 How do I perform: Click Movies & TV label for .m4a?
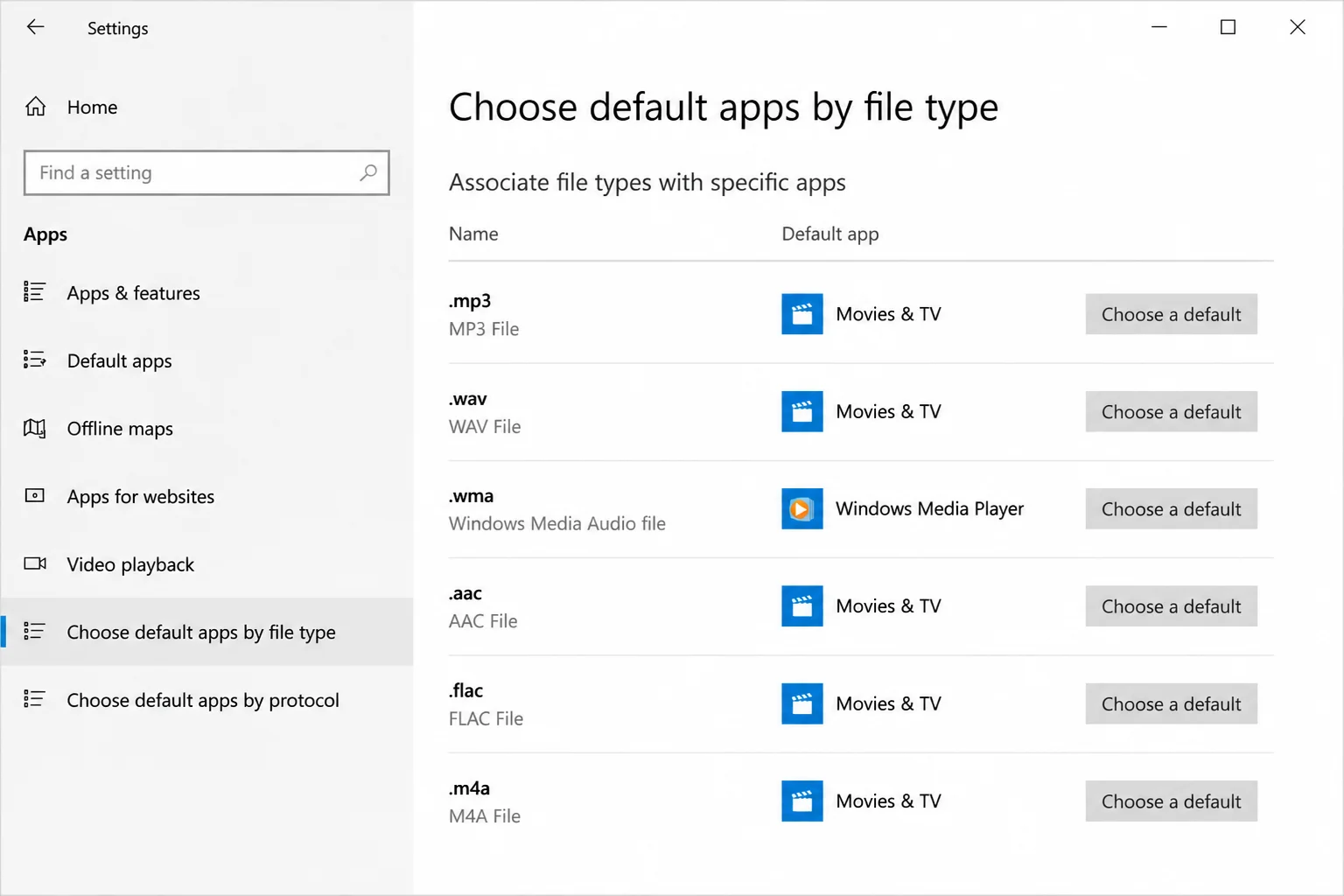pyautogui.click(x=888, y=801)
